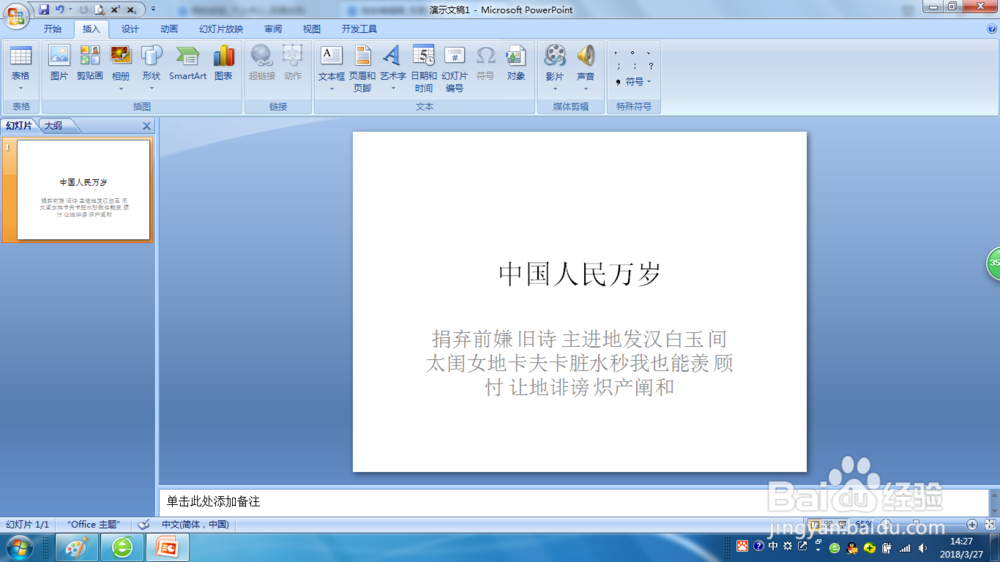The width and height of the screenshot is (1000, 562).
Task: Open the 设计 ribbon tab
Action: (x=130, y=29)
